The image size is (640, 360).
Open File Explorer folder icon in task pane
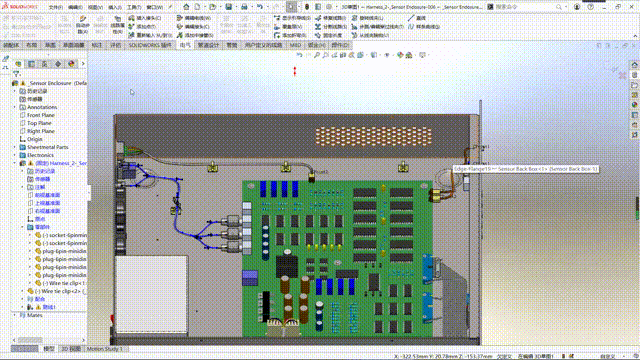[x=635, y=85]
